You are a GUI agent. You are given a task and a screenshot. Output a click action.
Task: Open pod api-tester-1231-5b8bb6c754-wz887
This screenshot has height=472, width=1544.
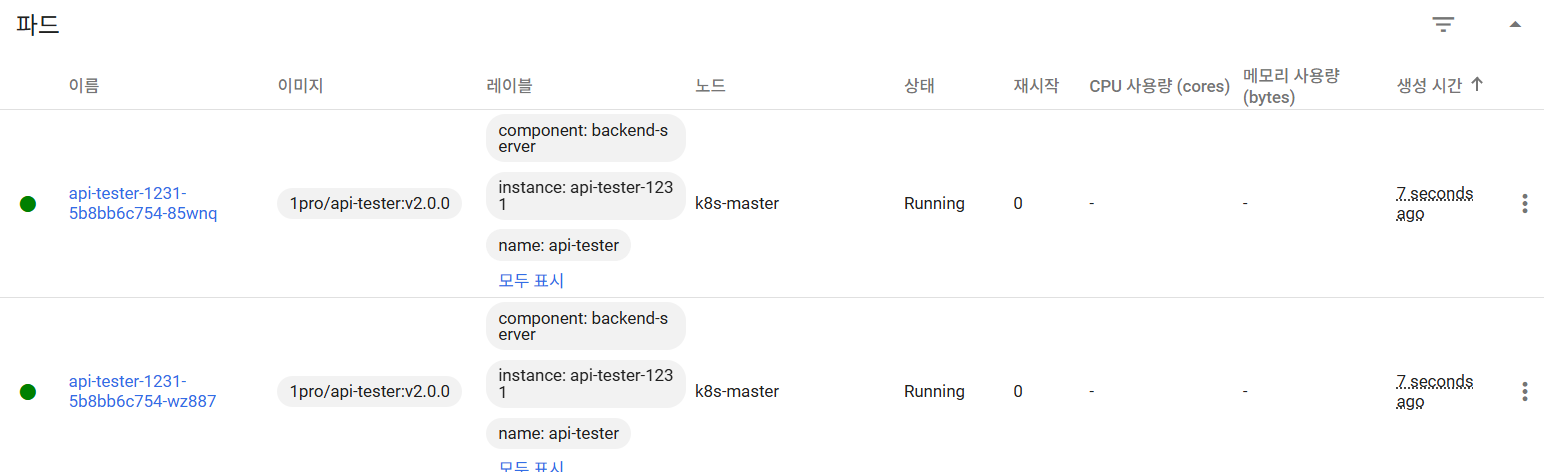142,391
